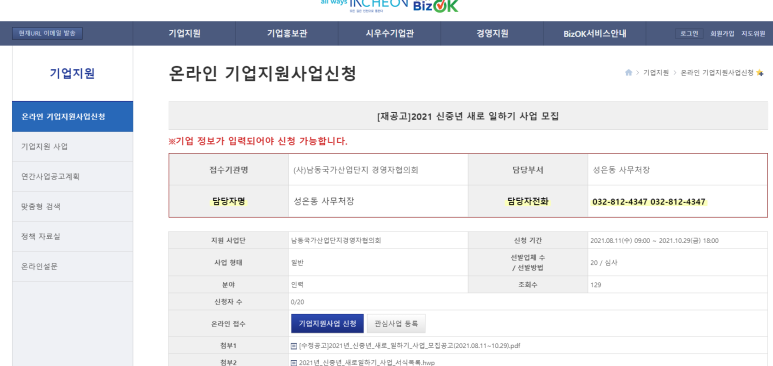The height and width of the screenshot is (366, 773).
Task: Click the 일반 value in 사업 형태 row
Action: tap(297, 262)
